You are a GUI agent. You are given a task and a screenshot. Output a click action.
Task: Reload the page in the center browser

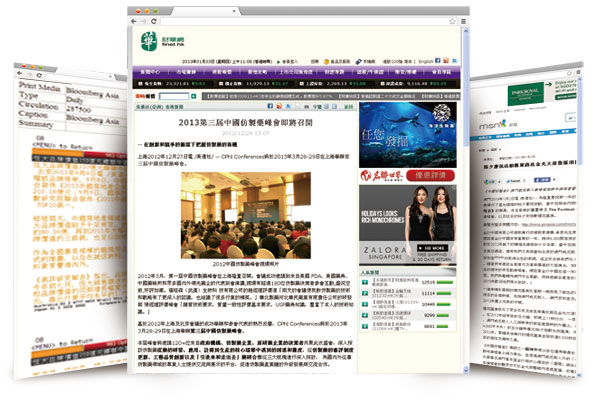pyautogui.click(x=153, y=21)
